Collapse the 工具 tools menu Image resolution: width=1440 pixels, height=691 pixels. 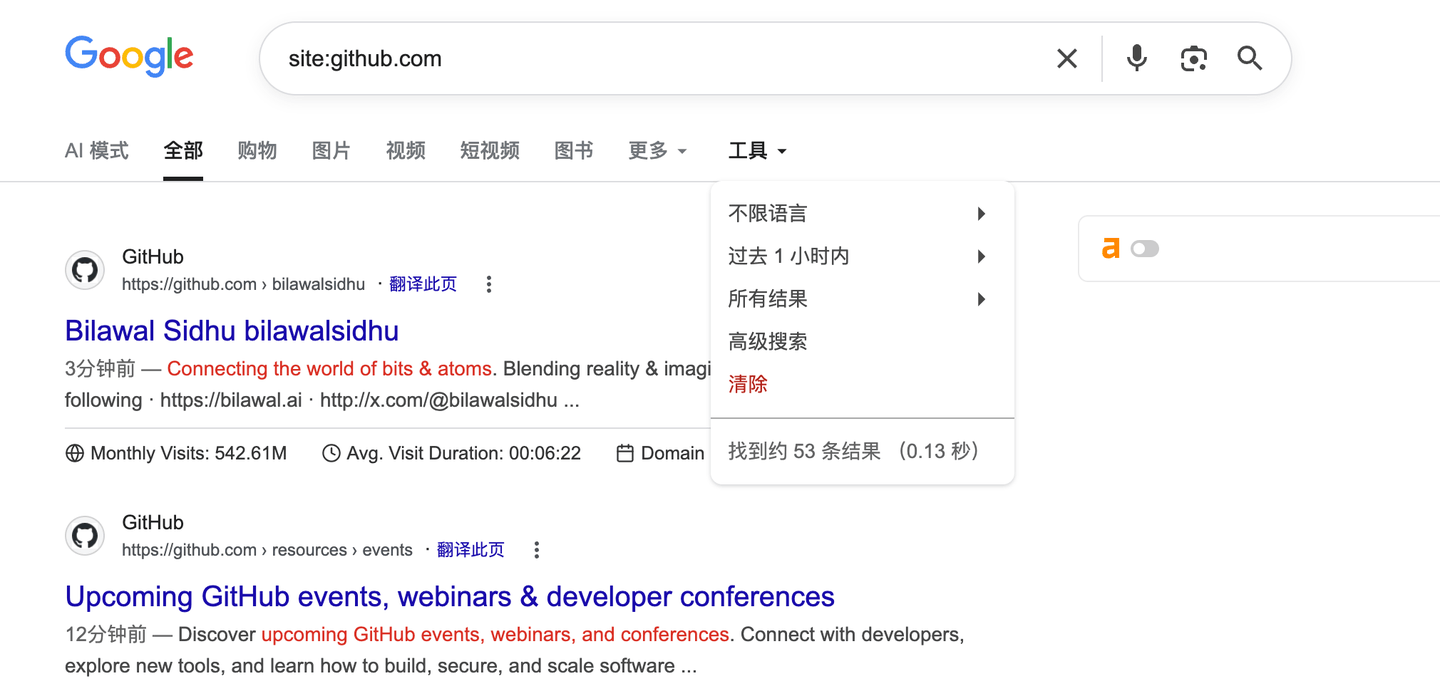[757, 151]
